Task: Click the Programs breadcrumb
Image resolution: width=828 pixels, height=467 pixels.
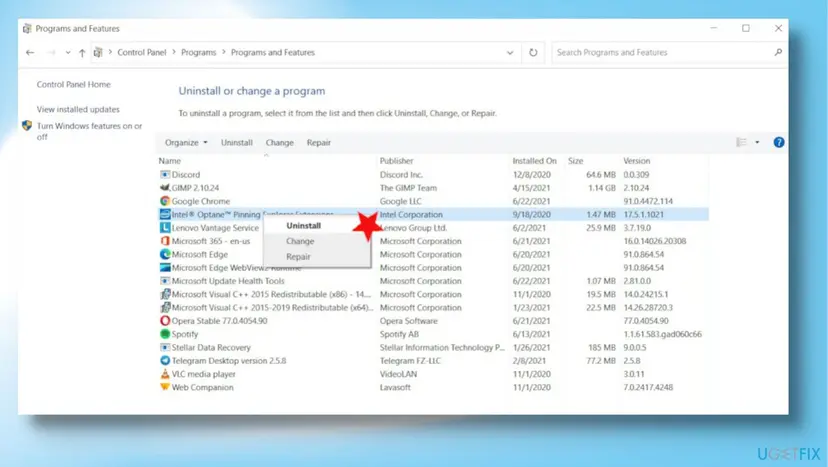Action: [199, 52]
